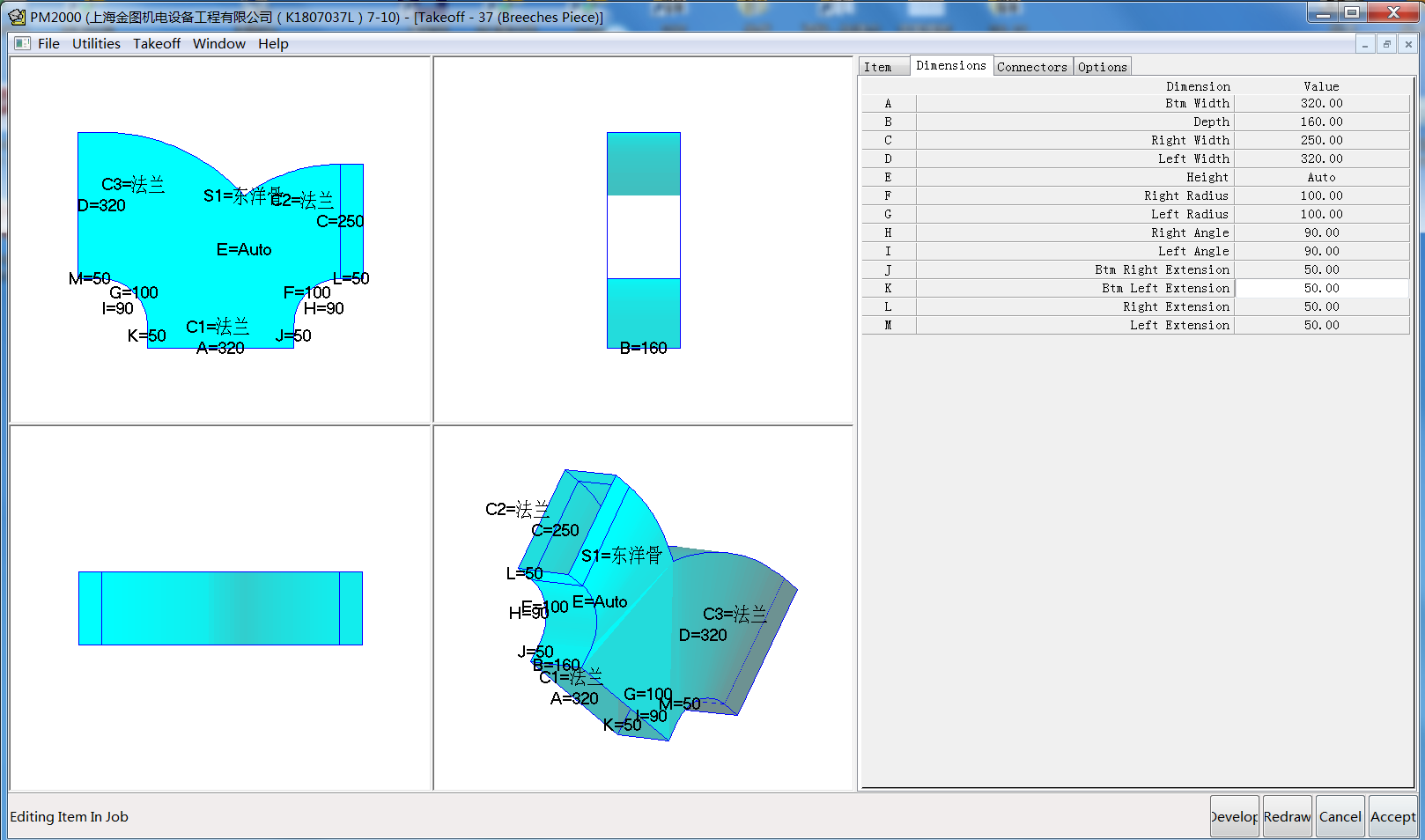Select the Height value cell showing Auto

point(1321,178)
